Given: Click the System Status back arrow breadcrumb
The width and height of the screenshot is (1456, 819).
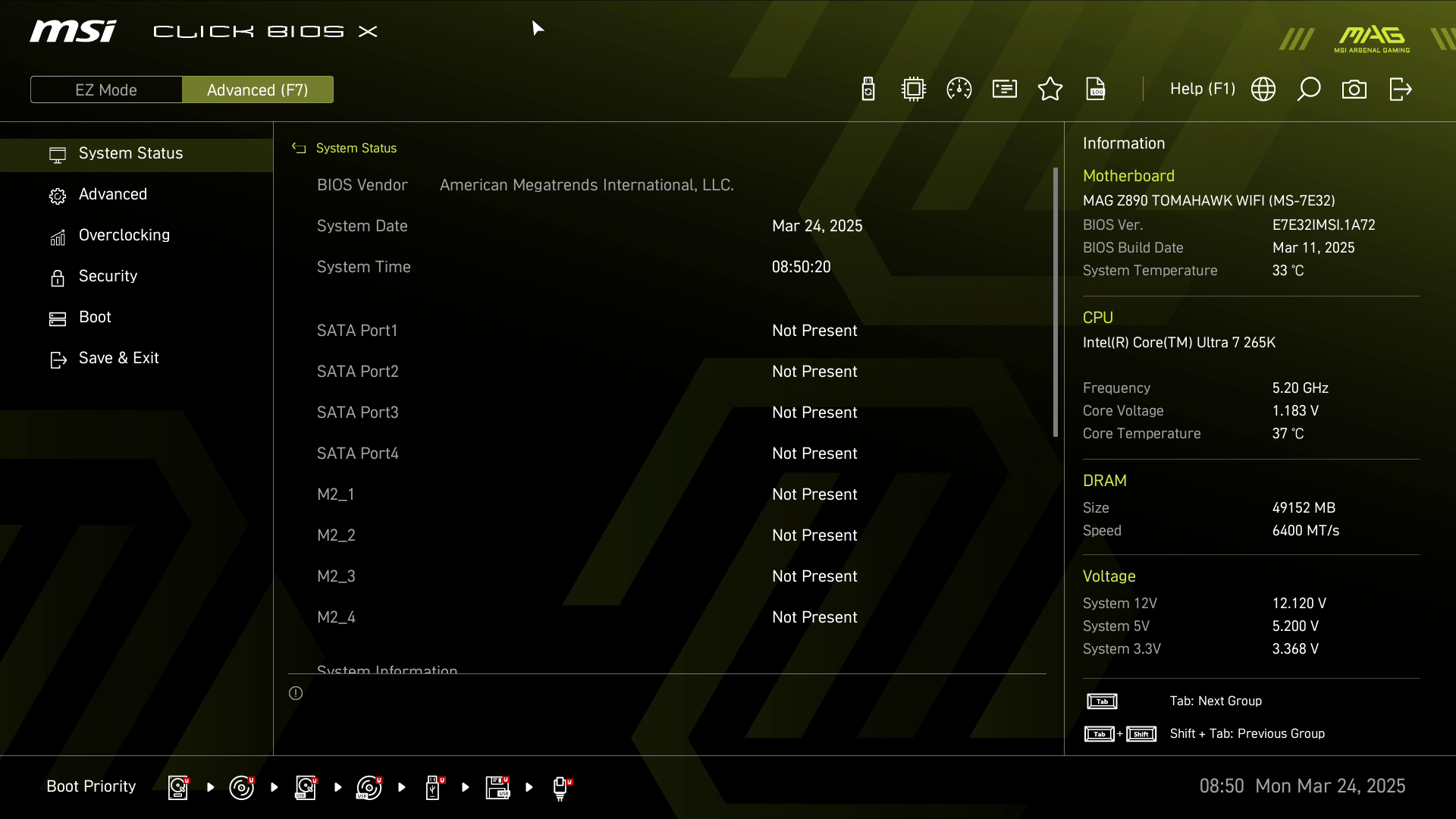Looking at the screenshot, I should point(299,149).
